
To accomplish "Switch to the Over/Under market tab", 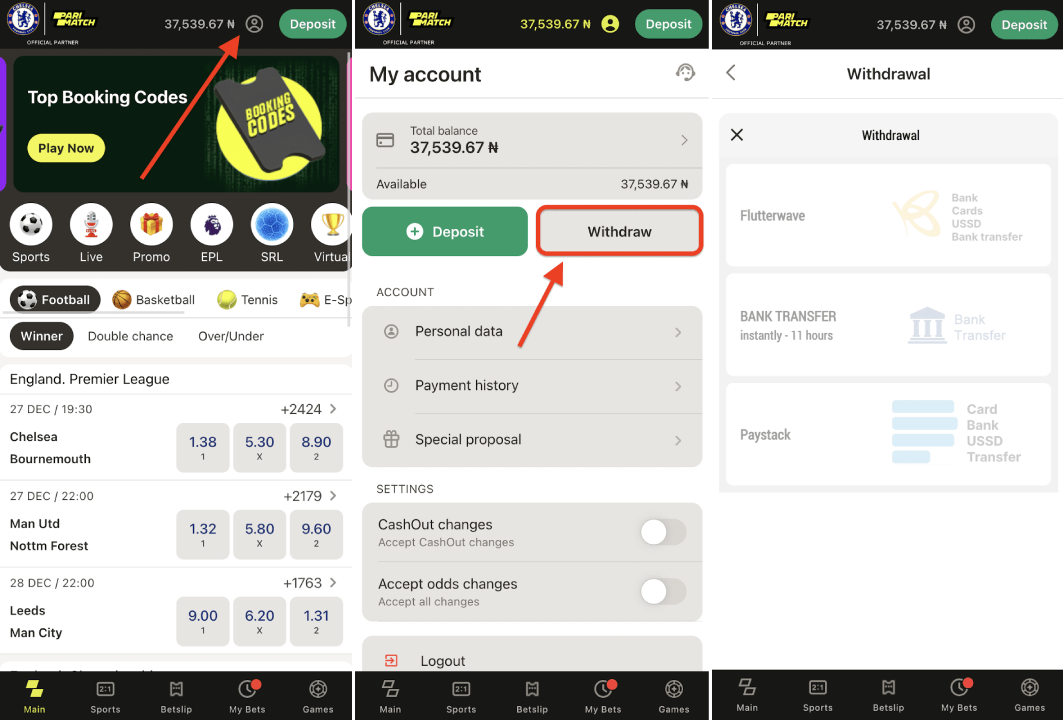I will point(231,336).
